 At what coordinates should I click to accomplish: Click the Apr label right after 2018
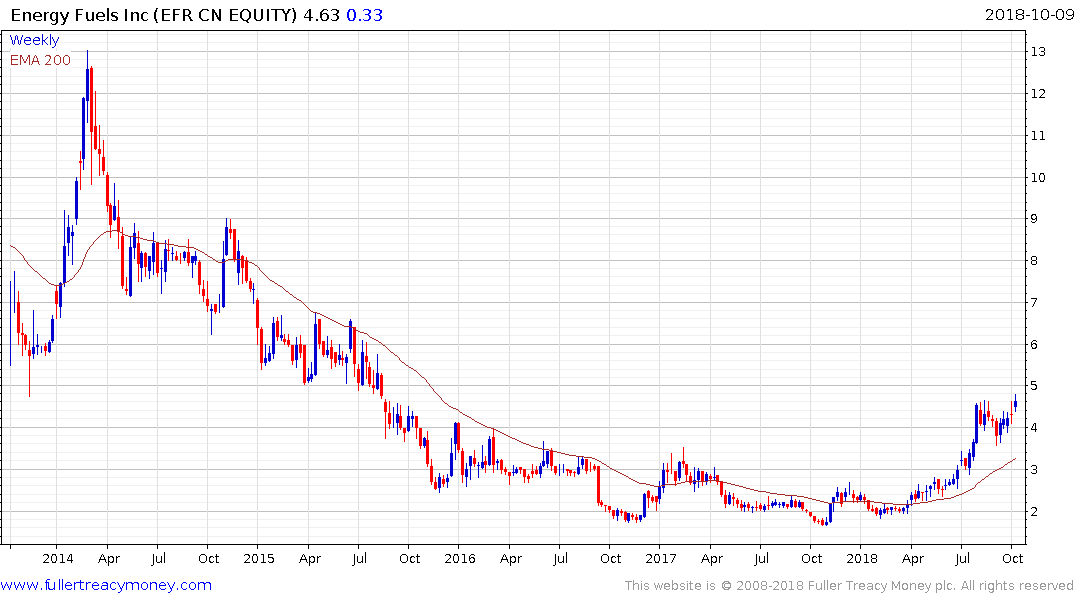pyautogui.click(x=913, y=558)
